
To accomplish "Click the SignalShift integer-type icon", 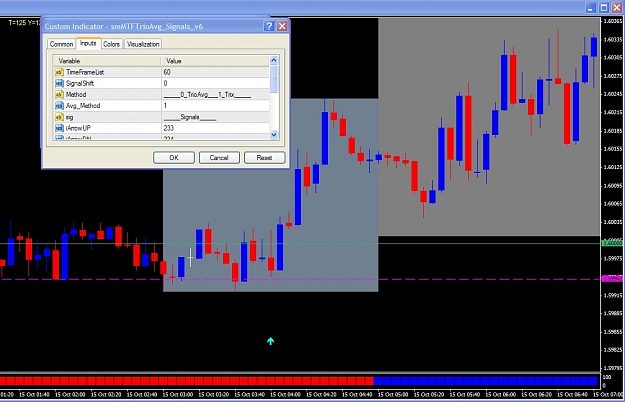I will pyautogui.click(x=59, y=83).
